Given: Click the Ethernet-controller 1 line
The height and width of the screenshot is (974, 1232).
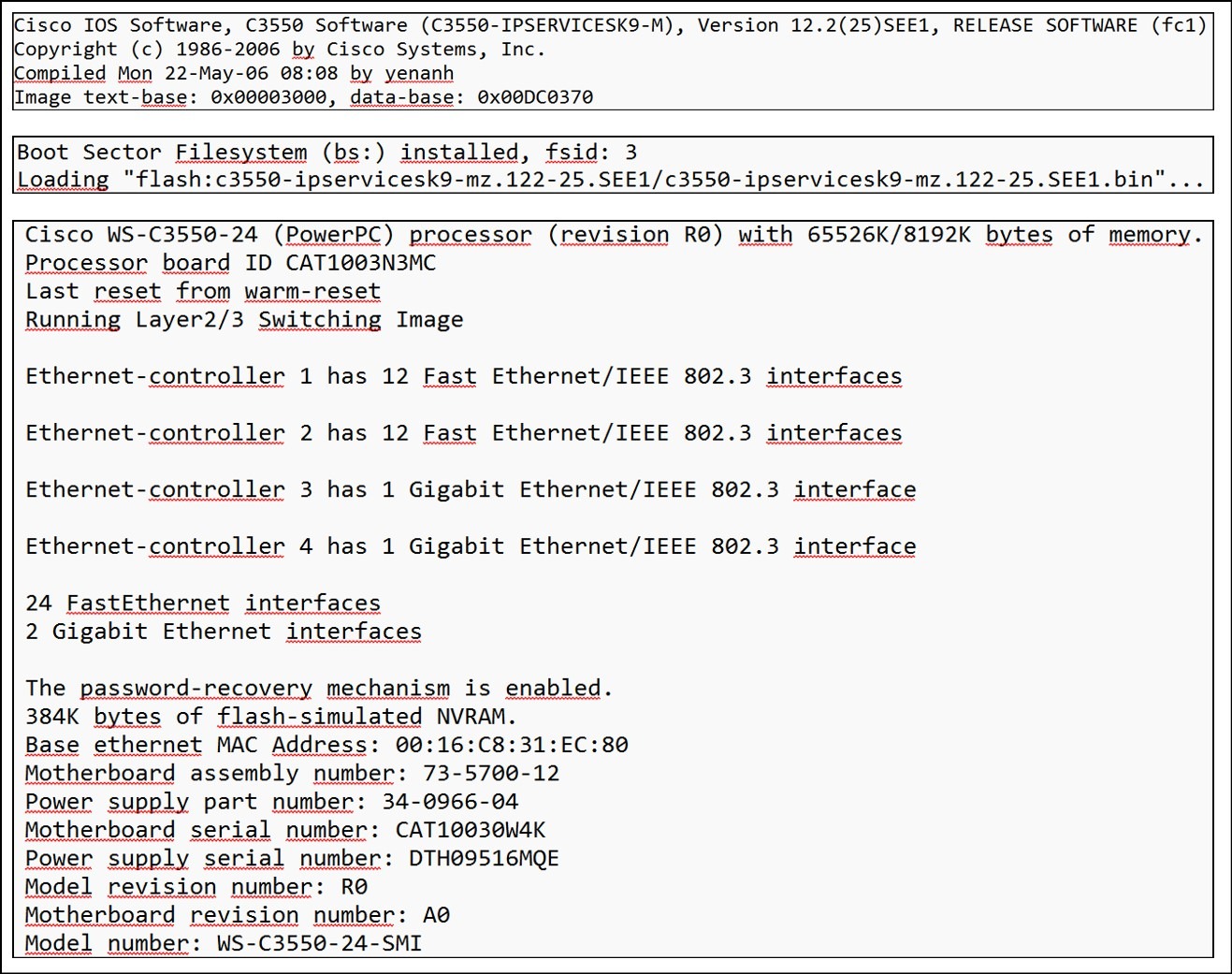Looking at the screenshot, I should [463, 376].
